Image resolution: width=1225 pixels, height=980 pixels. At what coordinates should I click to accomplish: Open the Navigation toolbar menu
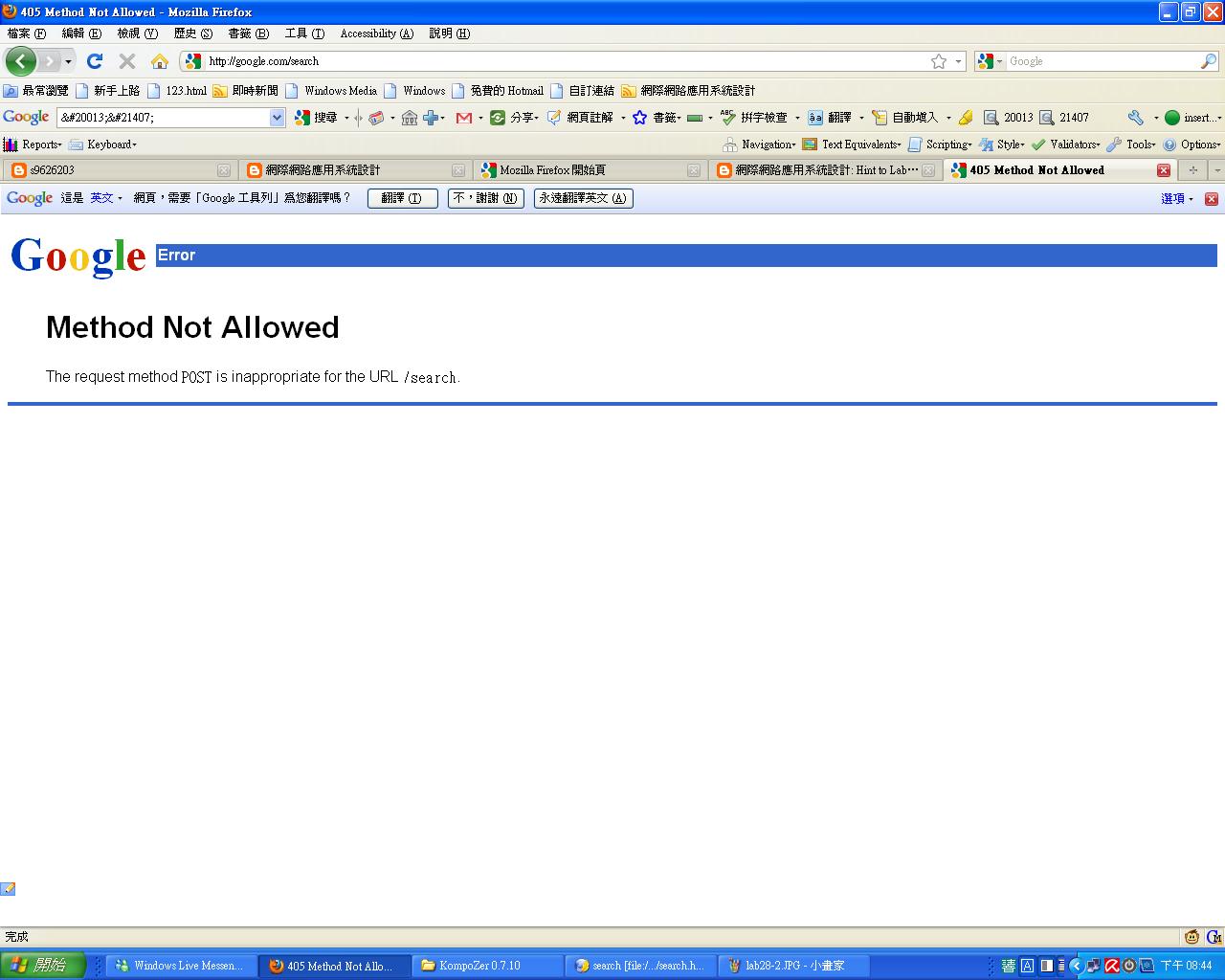point(760,145)
